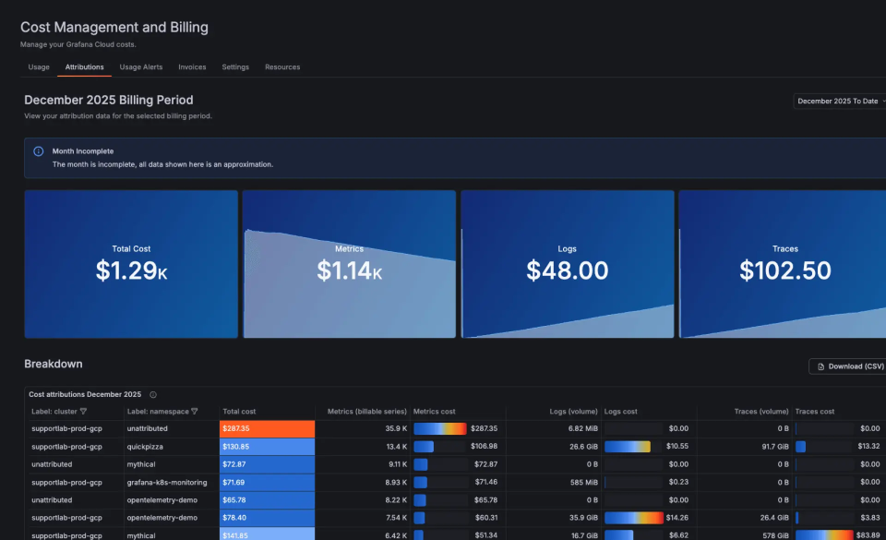Click the $130.85 total cost cell
The height and width of the screenshot is (540, 886).
pyautogui.click(x=267, y=446)
